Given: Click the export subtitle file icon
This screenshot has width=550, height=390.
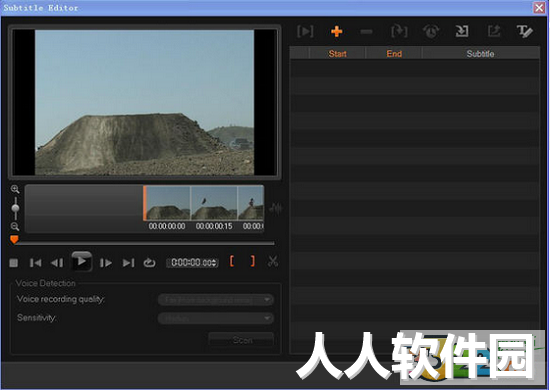Looking at the screenshot, I should (494, 32).
